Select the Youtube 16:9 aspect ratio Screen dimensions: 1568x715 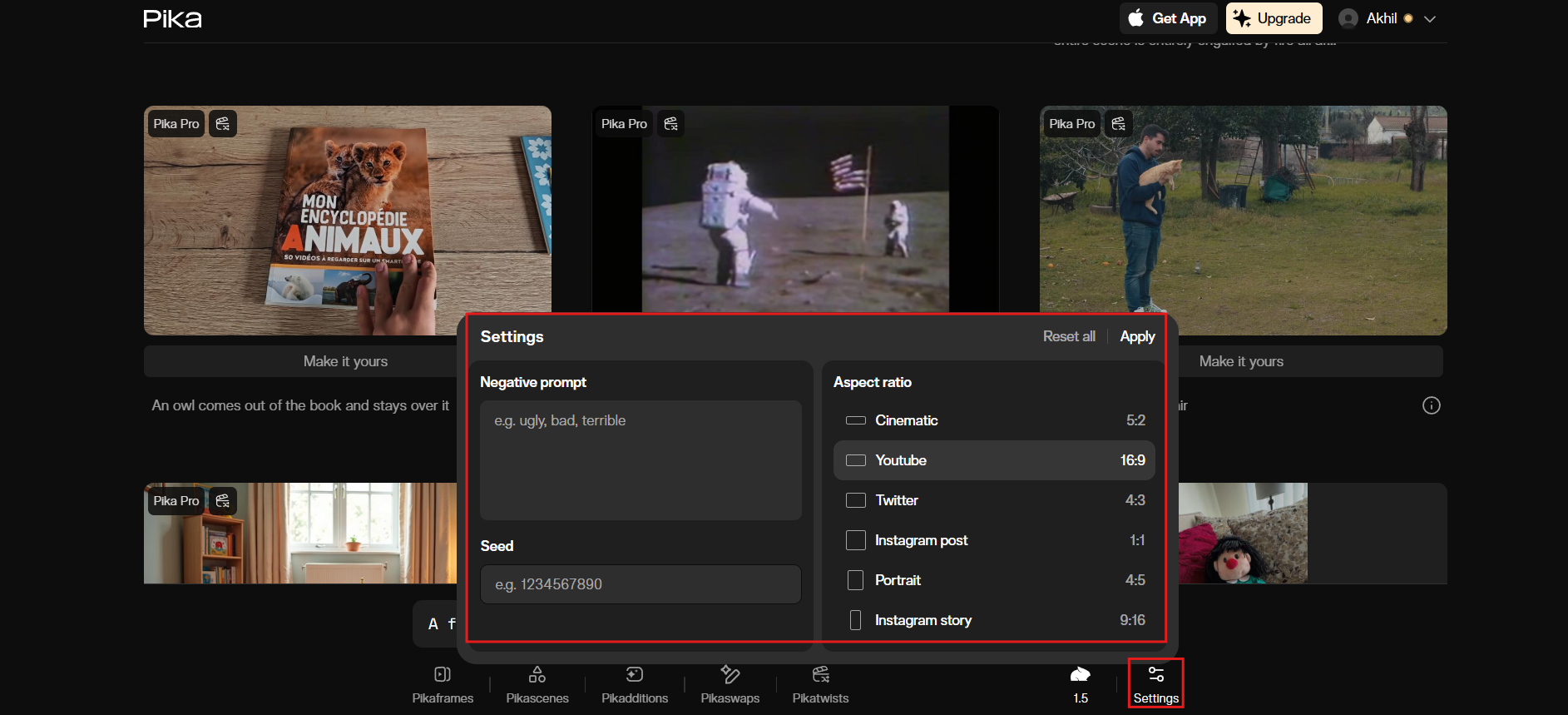(994, 460)
